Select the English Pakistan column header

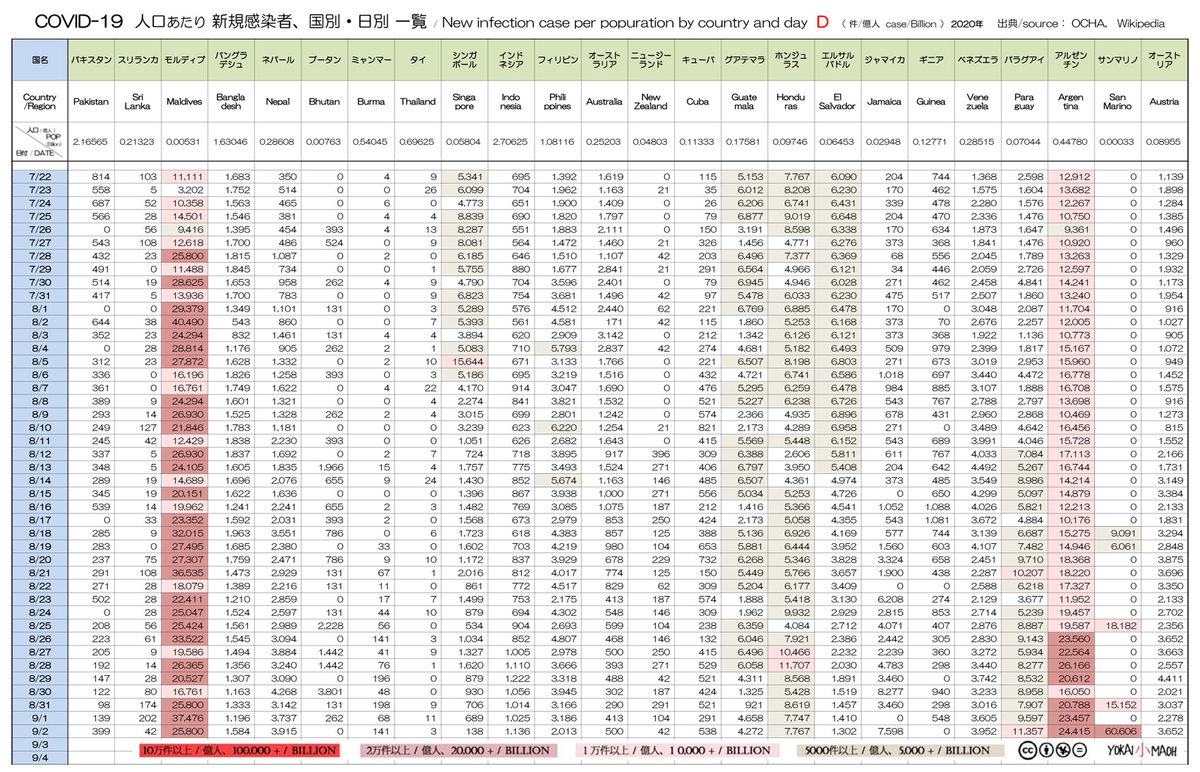pyautogui.click(x=90, y=101)
